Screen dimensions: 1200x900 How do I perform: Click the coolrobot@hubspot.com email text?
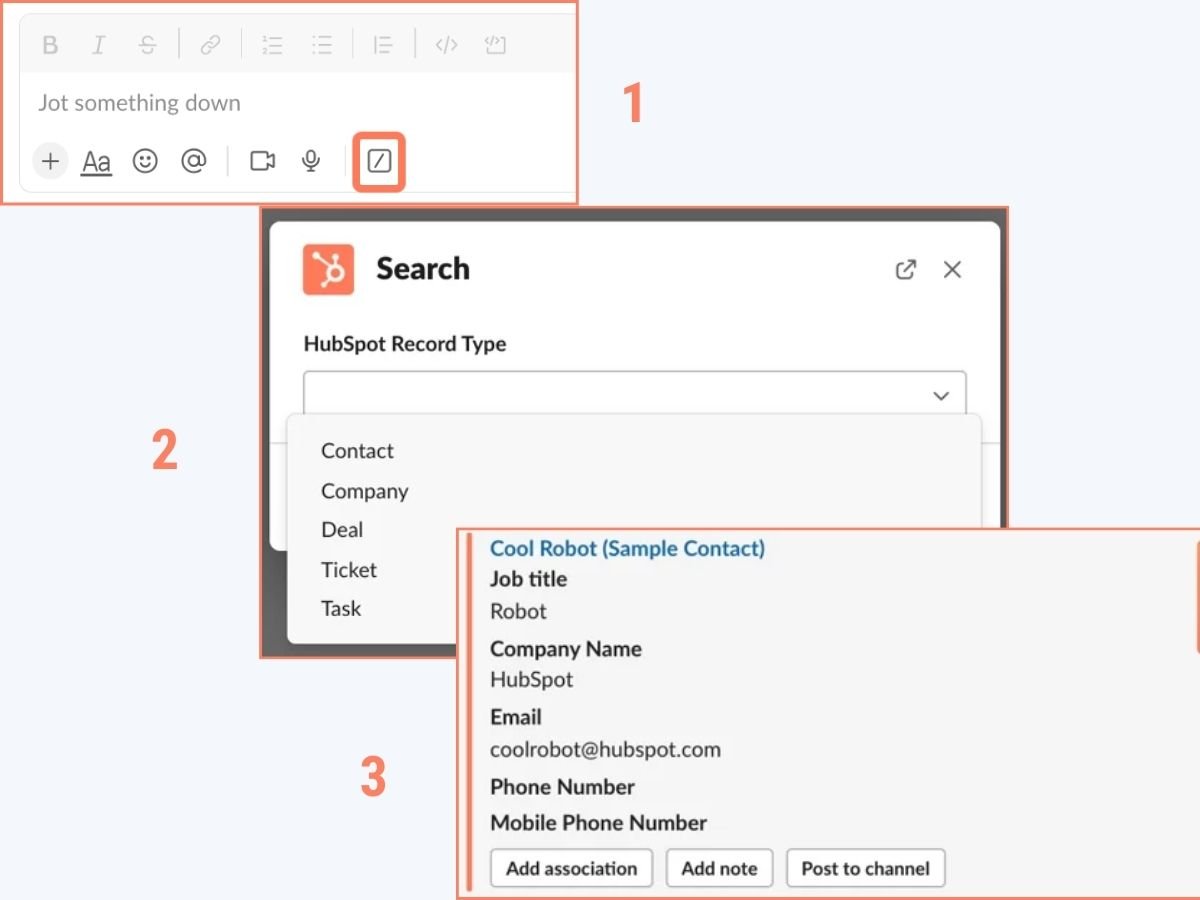pos(605,749)
